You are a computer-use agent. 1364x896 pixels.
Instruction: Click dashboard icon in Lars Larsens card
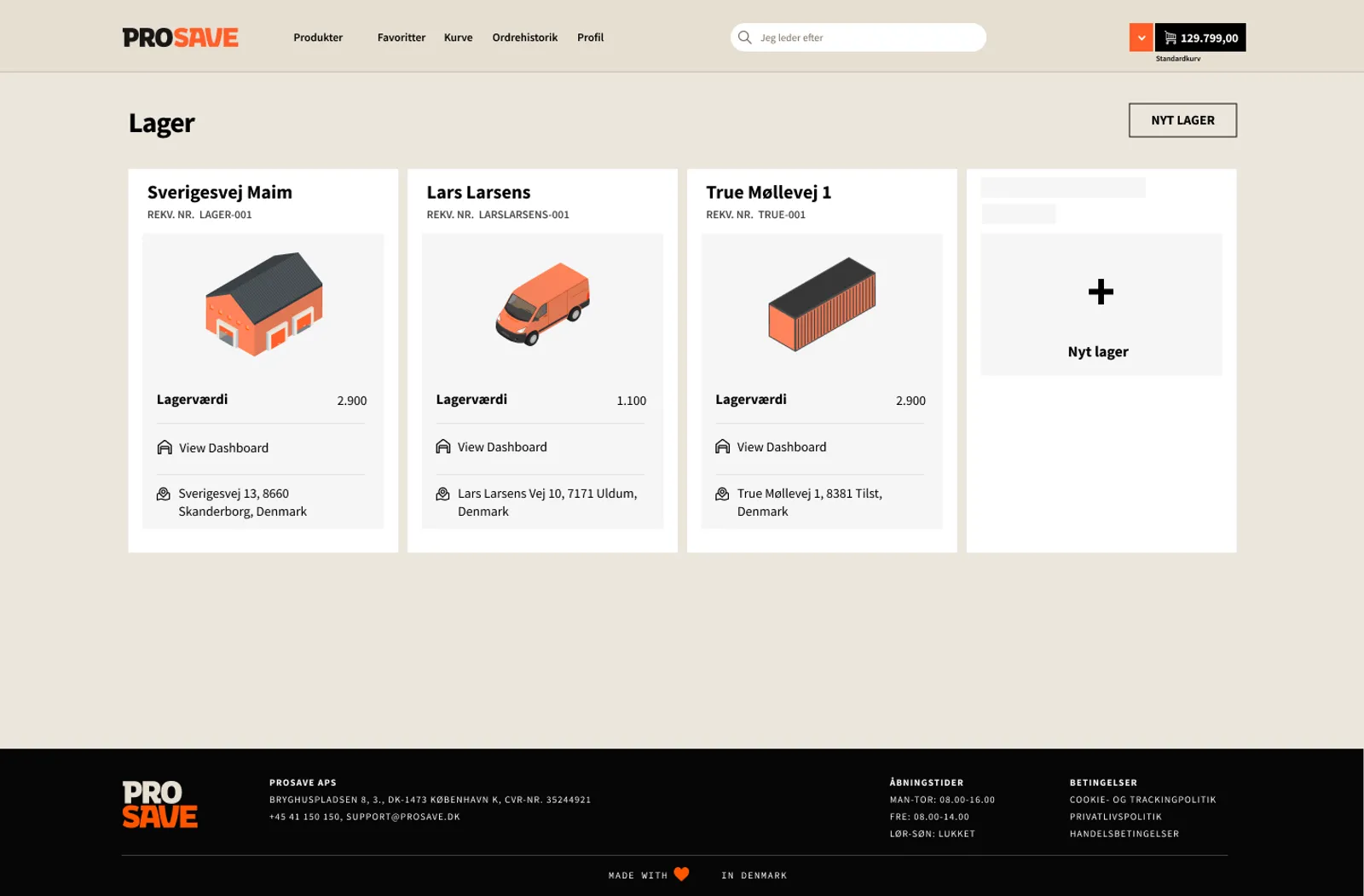(x=443, y=447)
